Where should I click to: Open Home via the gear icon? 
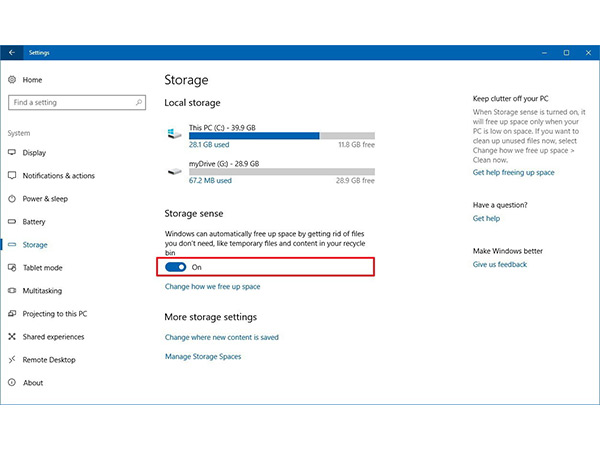(12, 80)
